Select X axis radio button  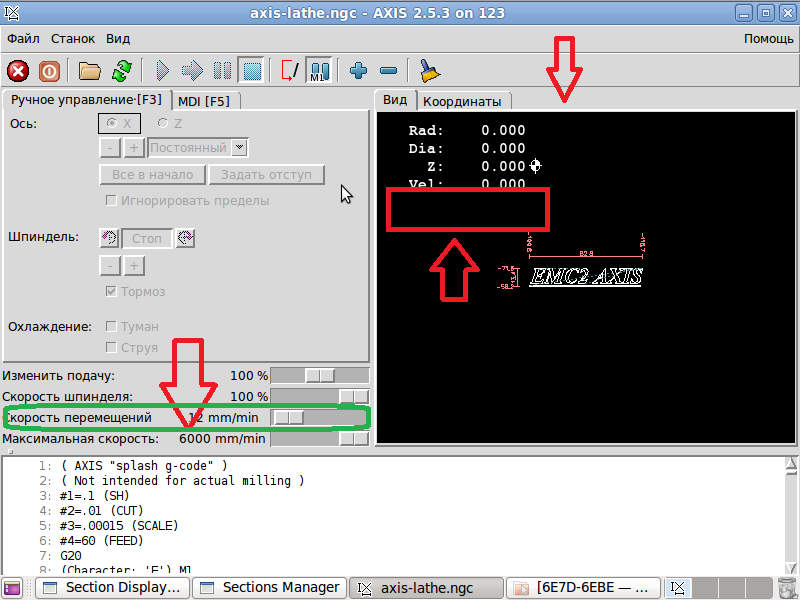pyautogui.click(x=119, y=123)
